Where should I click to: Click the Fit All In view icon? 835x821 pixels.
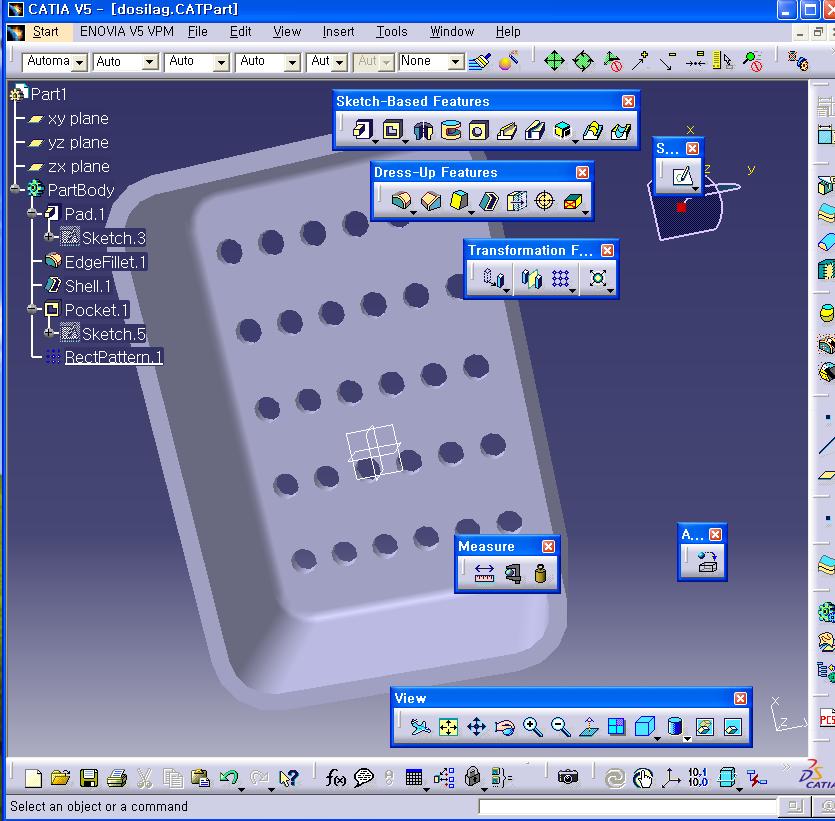click(448, 727)
